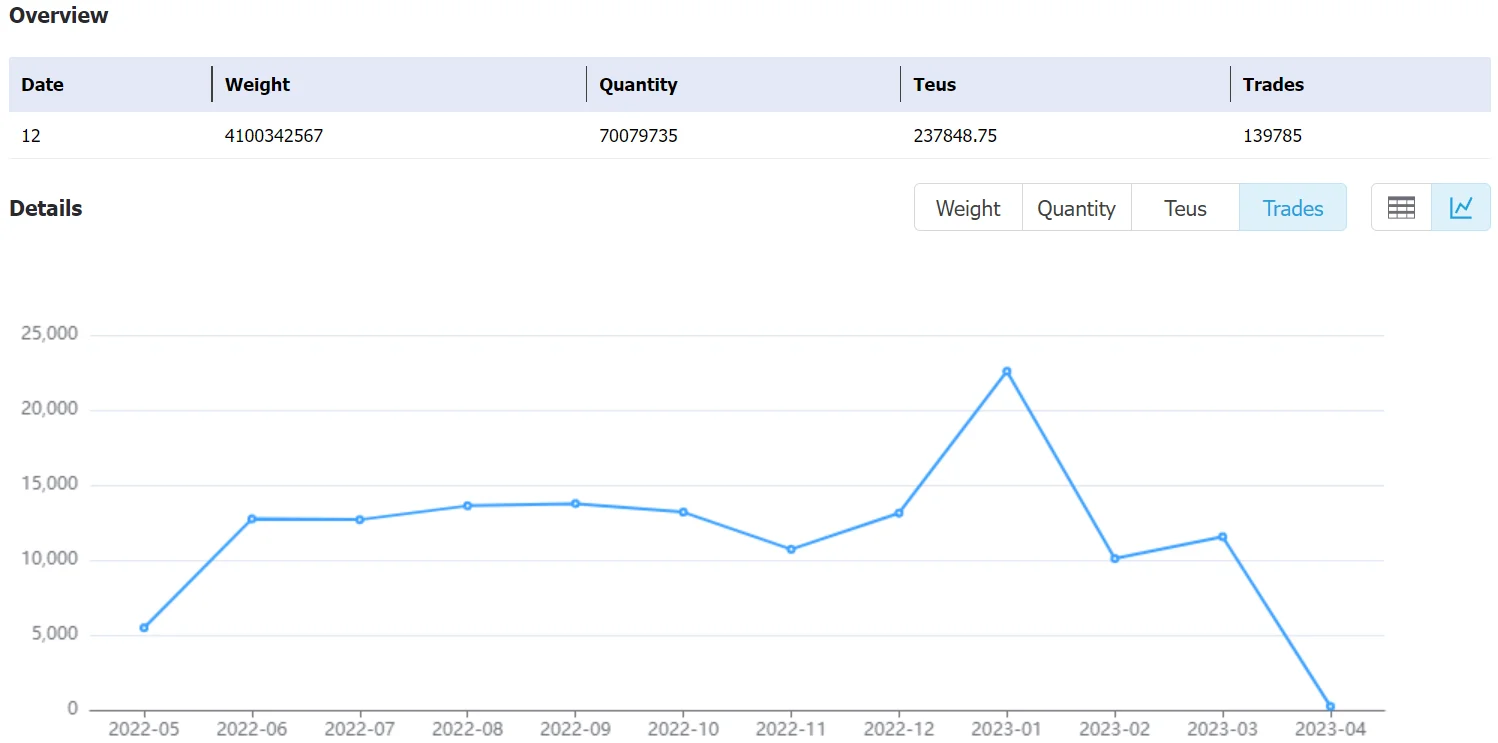
Task: Click the 2022-09 data point
Action: click(x=575, y=504)
